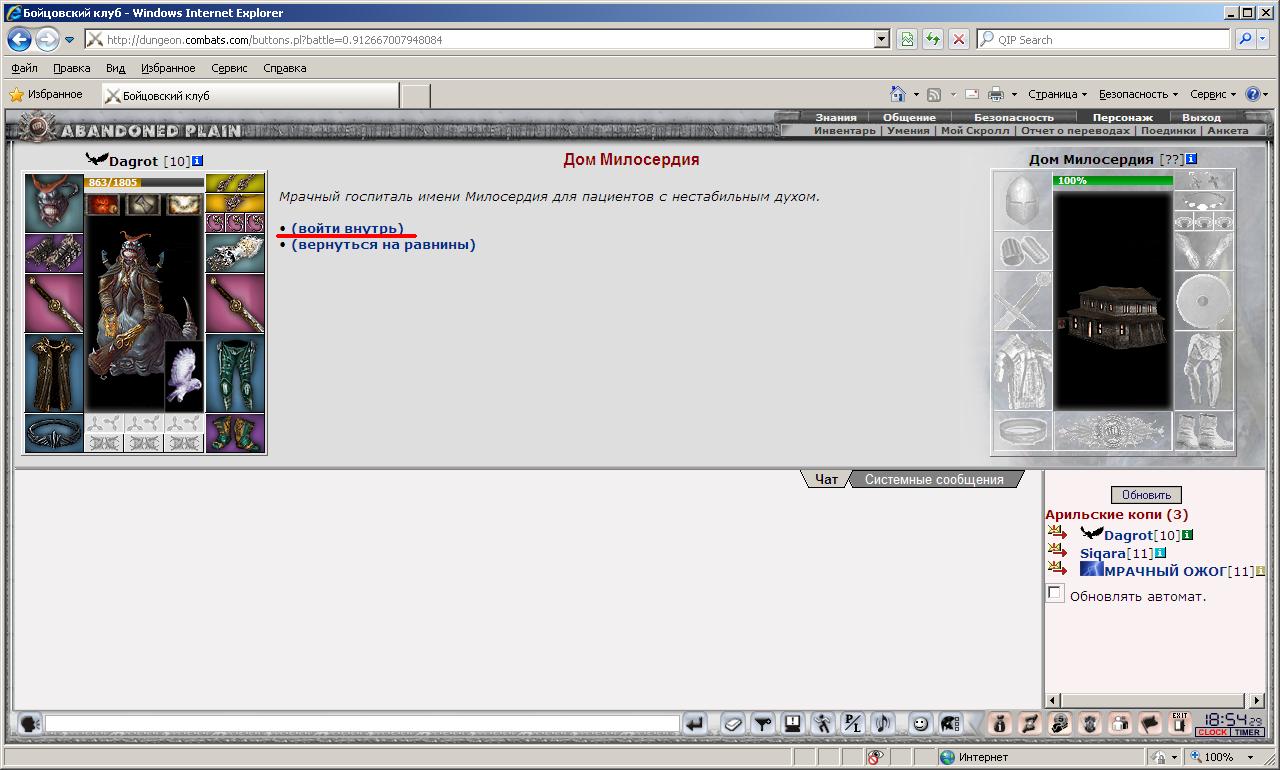Click the friends icon in bottom toolbar
Image resolution: width=1280 pixels, height=770 pixels.
click(x=1119, y=723)
